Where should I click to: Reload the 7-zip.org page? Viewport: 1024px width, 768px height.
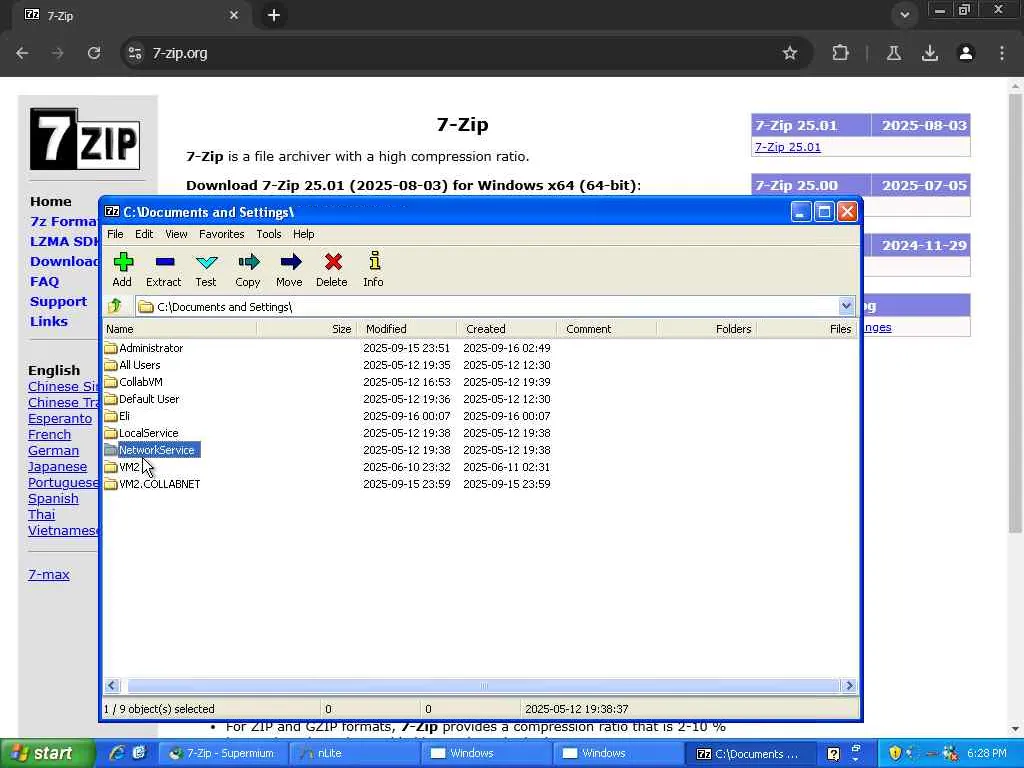(94, 53)
